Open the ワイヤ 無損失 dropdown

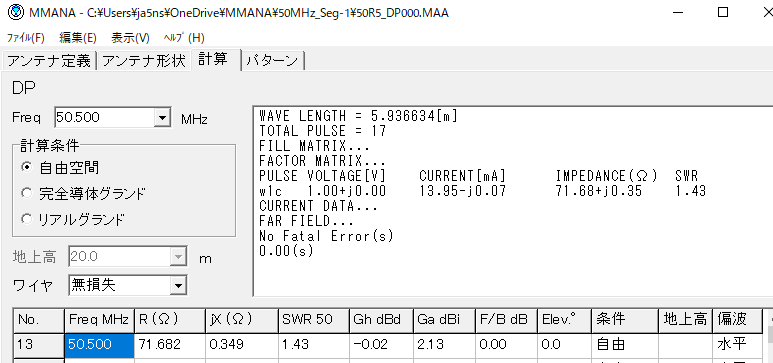127,285
